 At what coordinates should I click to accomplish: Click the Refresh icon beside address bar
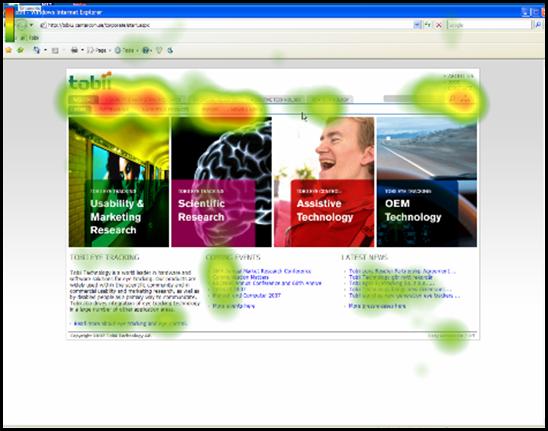(x=428, y=25)
